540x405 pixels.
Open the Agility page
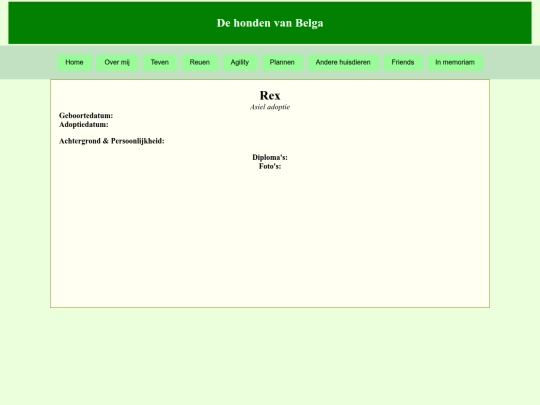240,62
